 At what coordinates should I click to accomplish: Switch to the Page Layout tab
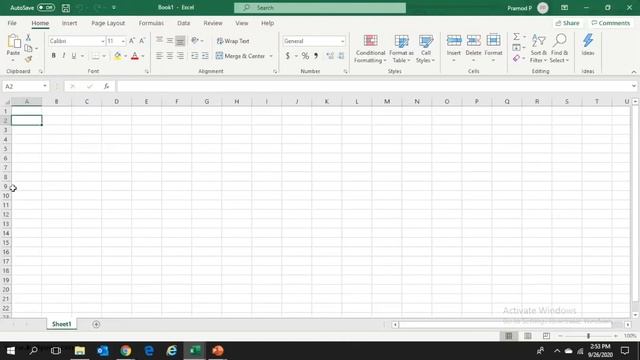click(108, 23)
